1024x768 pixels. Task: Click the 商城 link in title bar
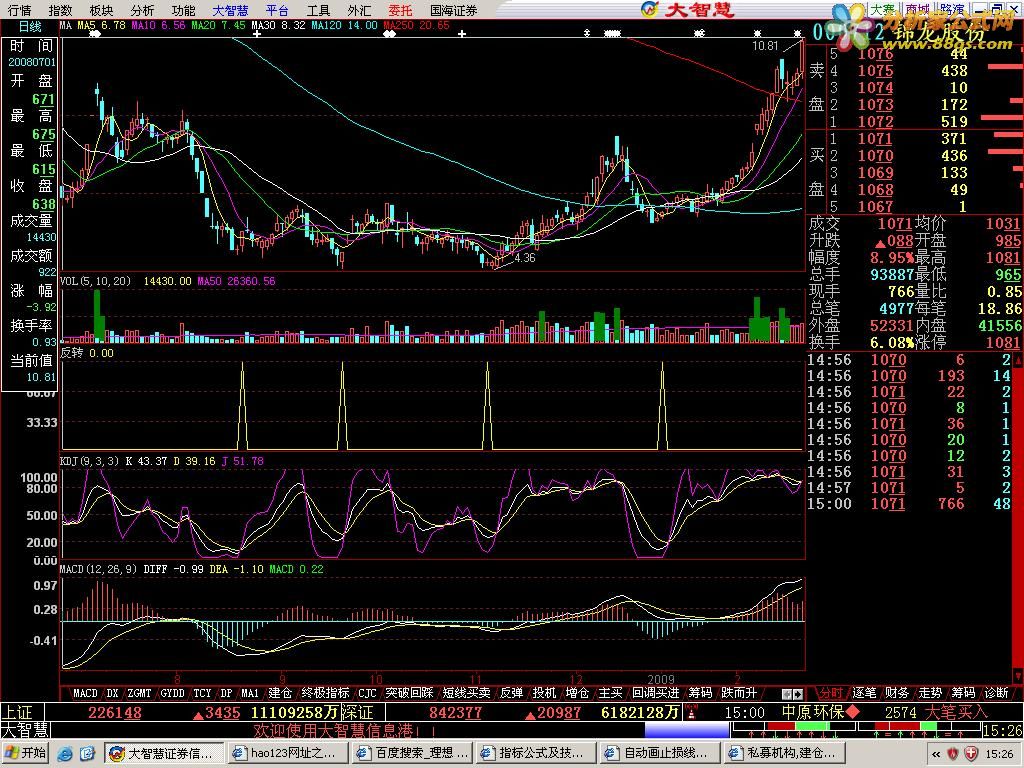(x=918, y=9)
